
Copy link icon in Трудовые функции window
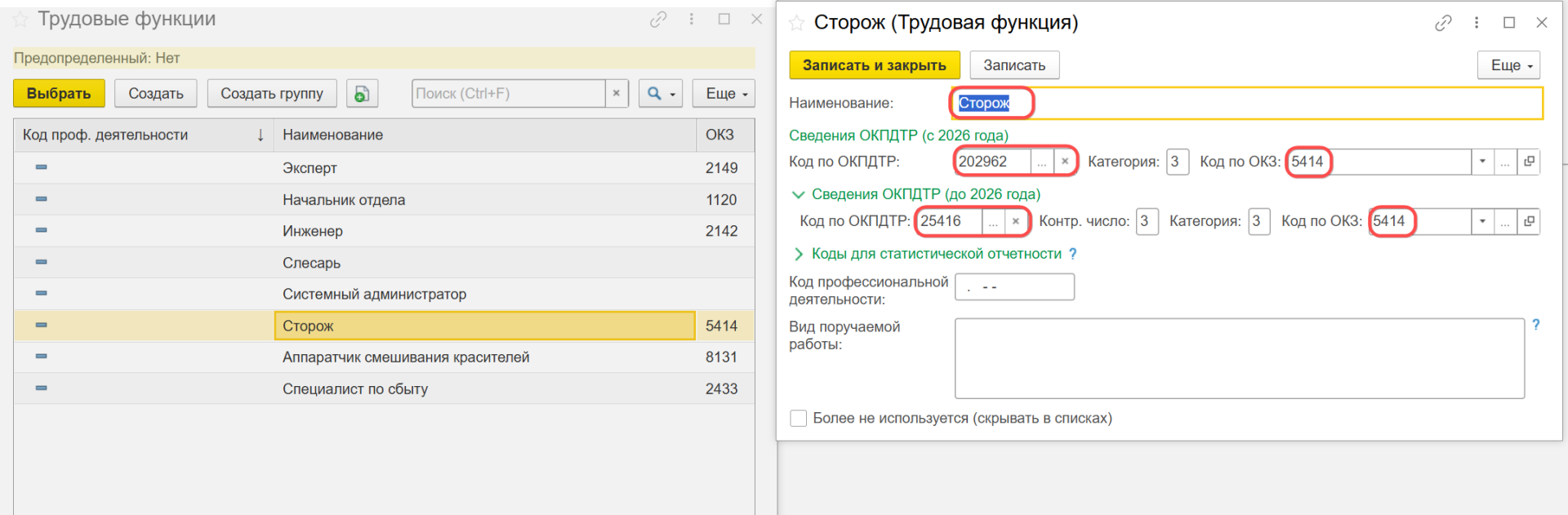pyautogui.click(x=658, y=20)
